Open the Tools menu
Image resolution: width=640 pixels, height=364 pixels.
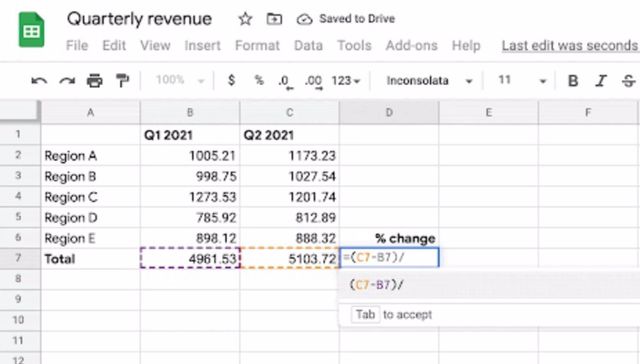click(354, 45)
